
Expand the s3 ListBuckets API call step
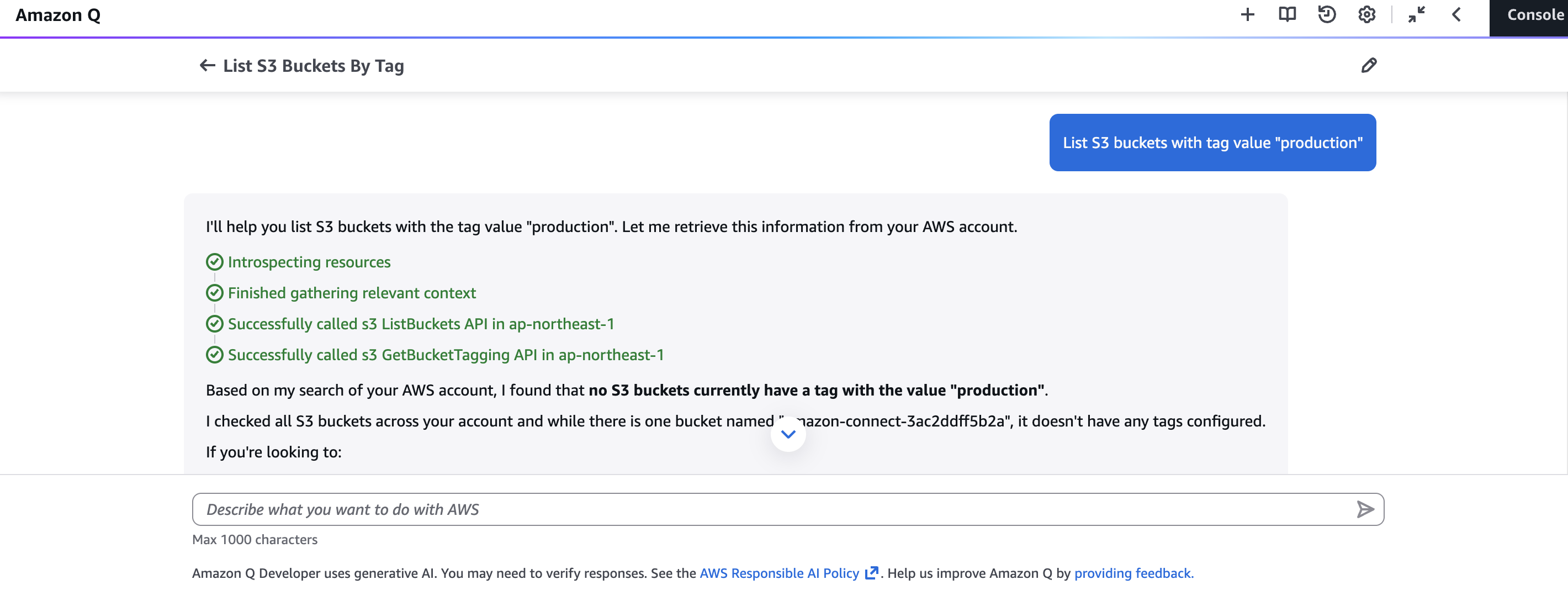pos(421,324)
